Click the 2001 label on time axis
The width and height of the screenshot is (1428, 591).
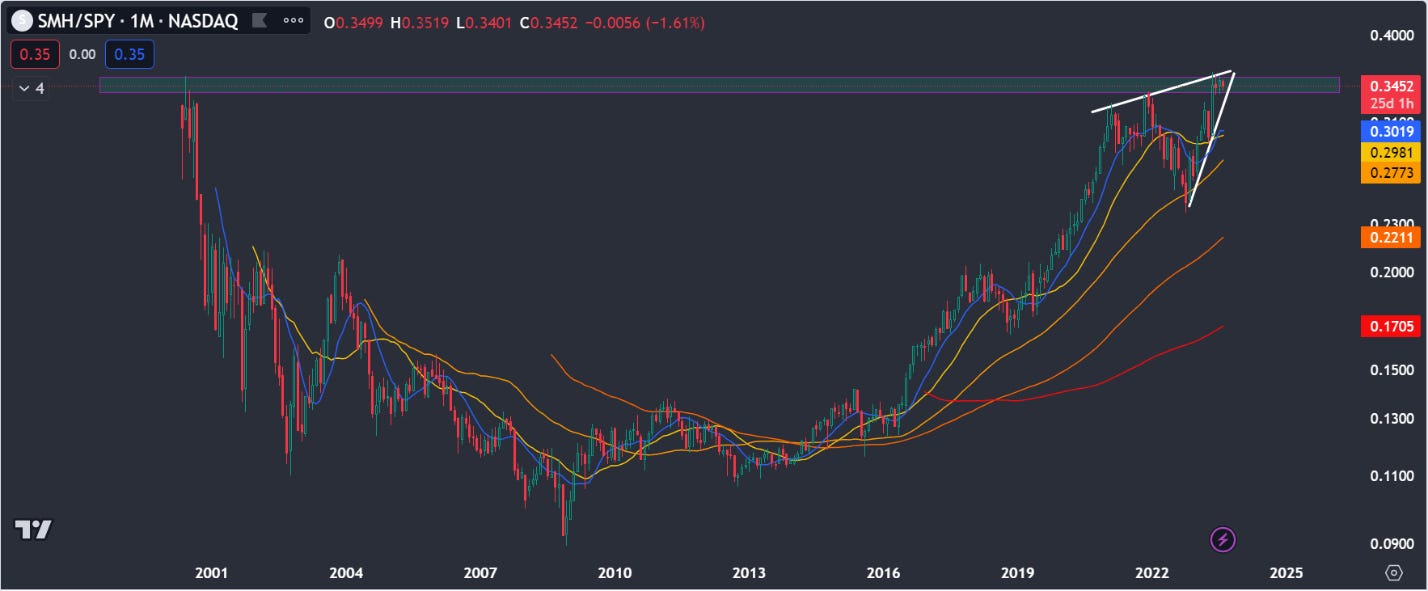211,574
